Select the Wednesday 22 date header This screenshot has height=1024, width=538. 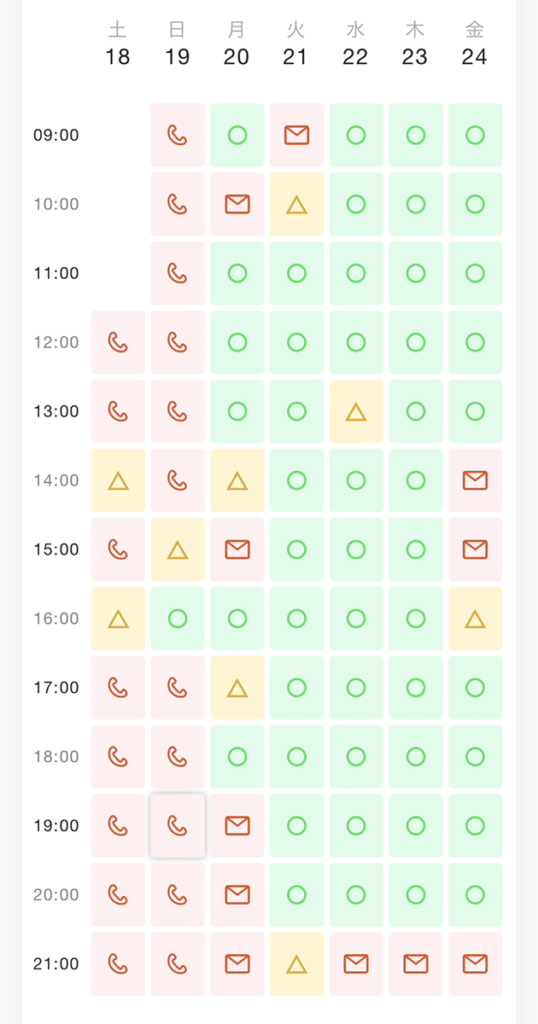click(x=356, y=44)
